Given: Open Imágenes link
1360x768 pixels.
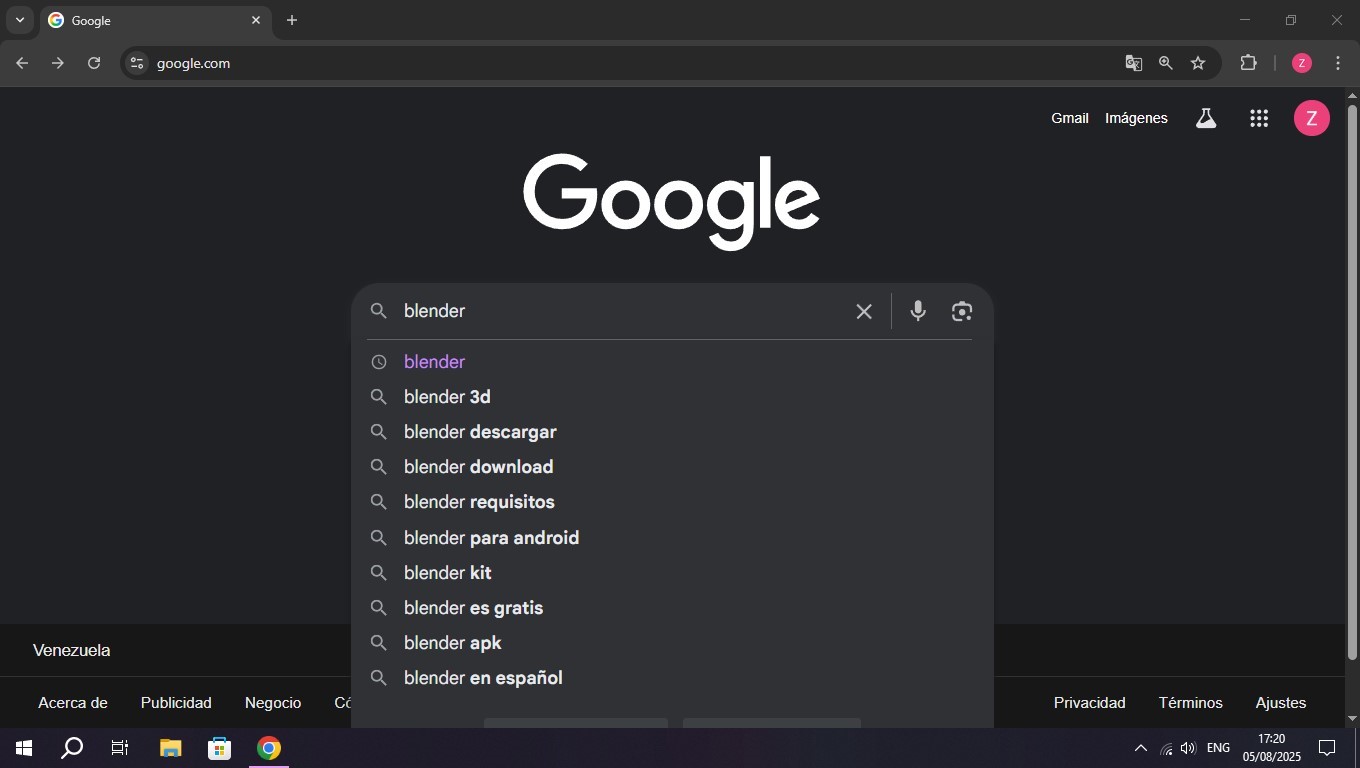Looking at the screenshot, I should click(x=1136, y=118).
